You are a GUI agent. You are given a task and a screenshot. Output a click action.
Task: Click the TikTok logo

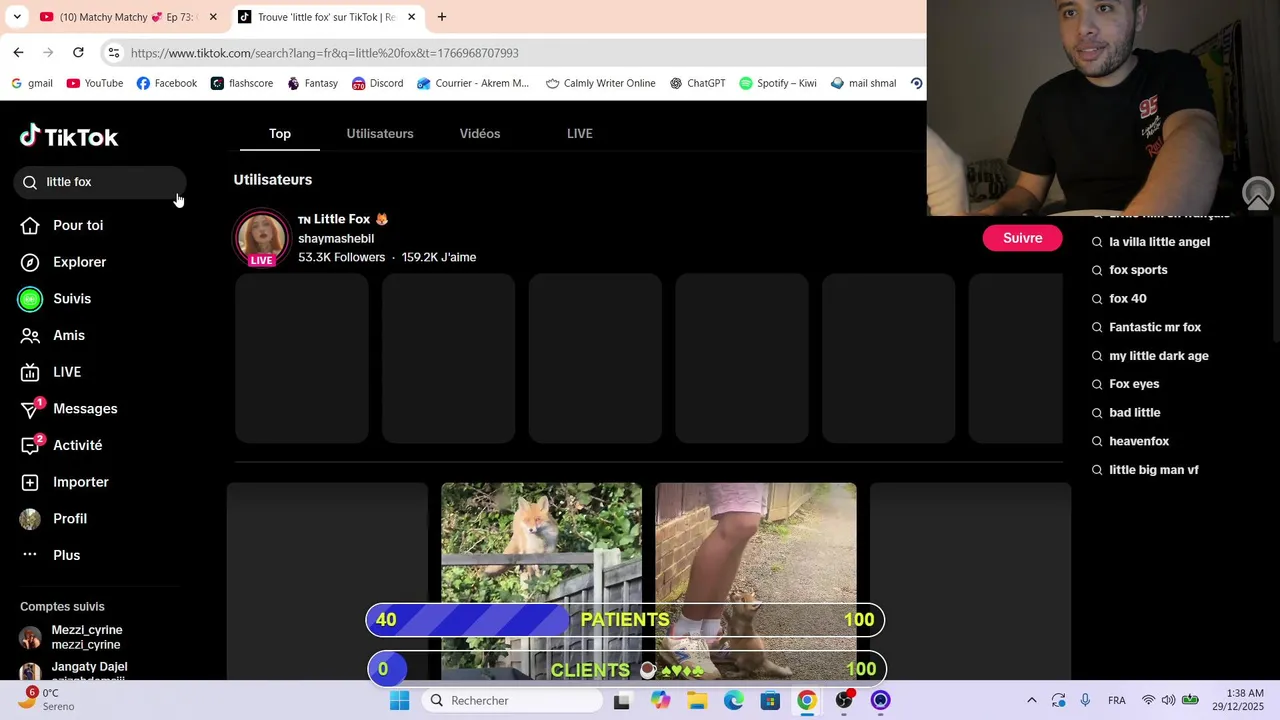coord(69,136)
